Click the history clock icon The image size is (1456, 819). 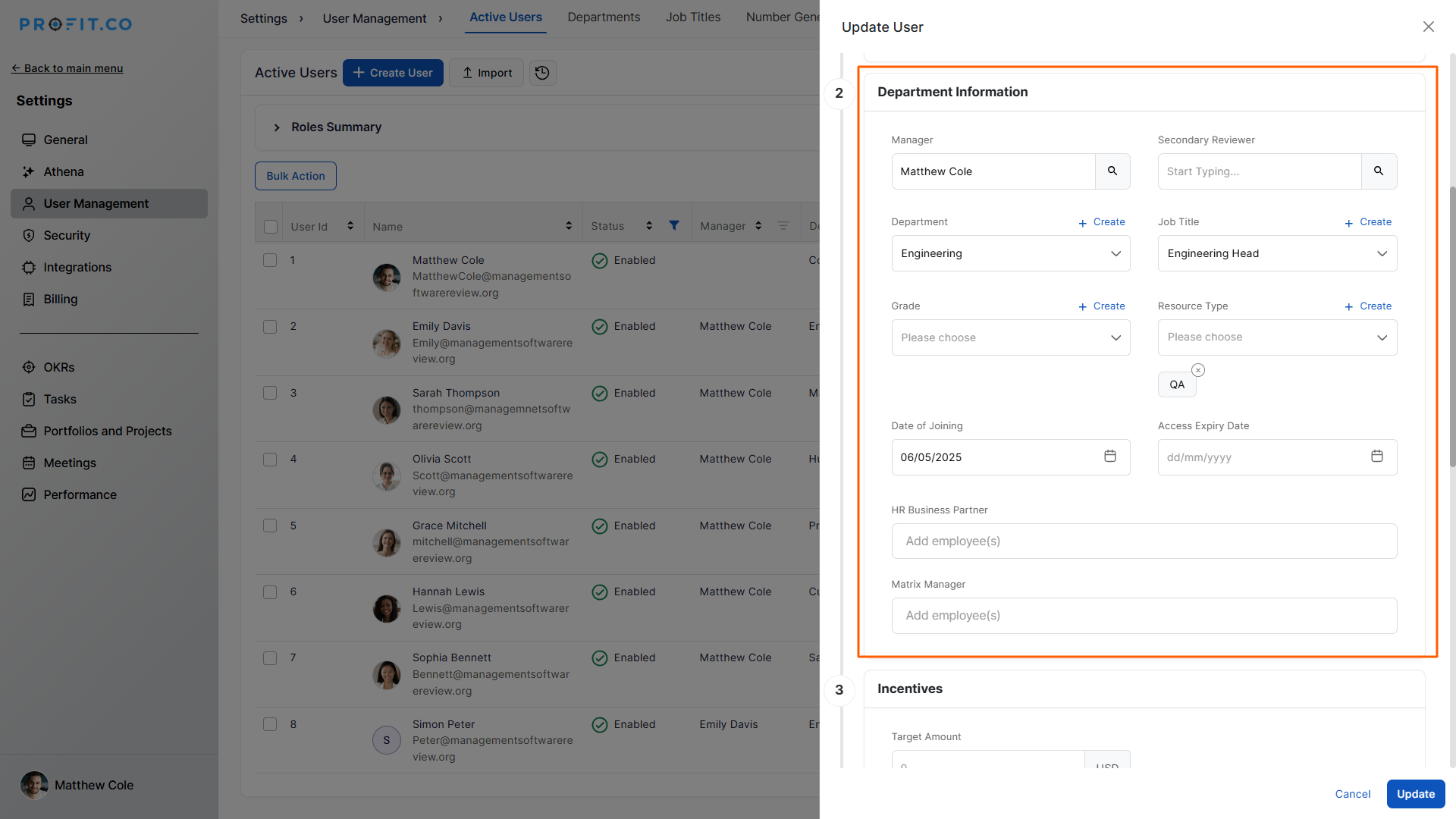(x=542, y=73)
